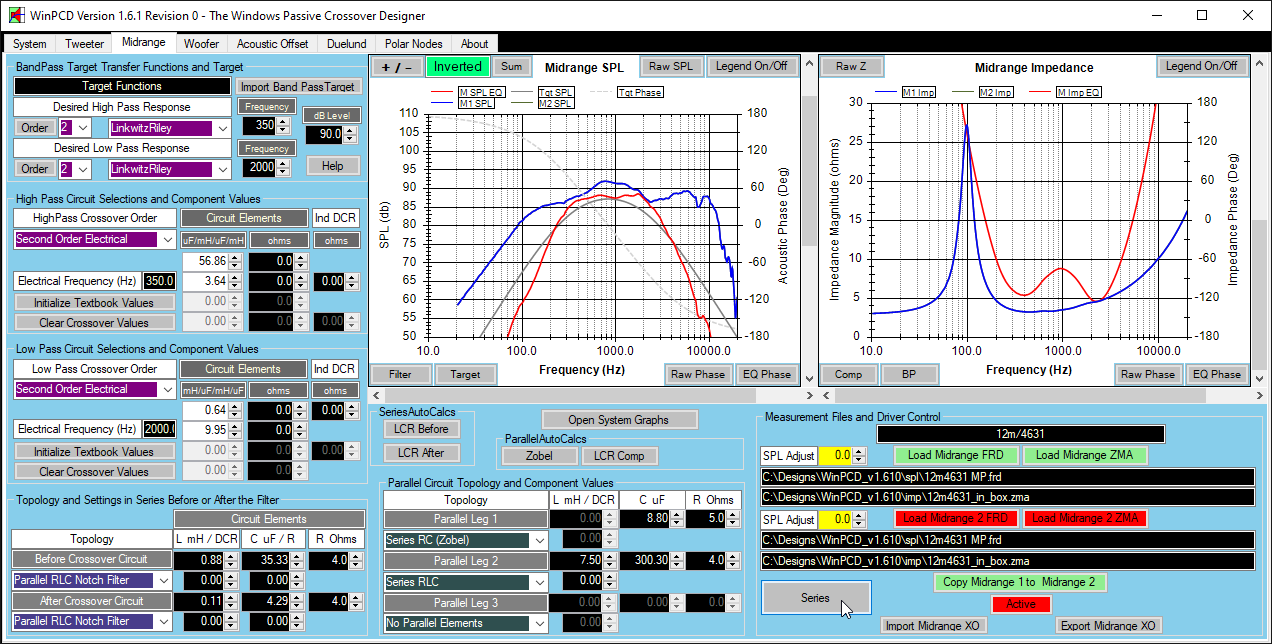
Task: Click the Zobel auto-calc button
Action: pyautogui.click(x=539, y=456)
